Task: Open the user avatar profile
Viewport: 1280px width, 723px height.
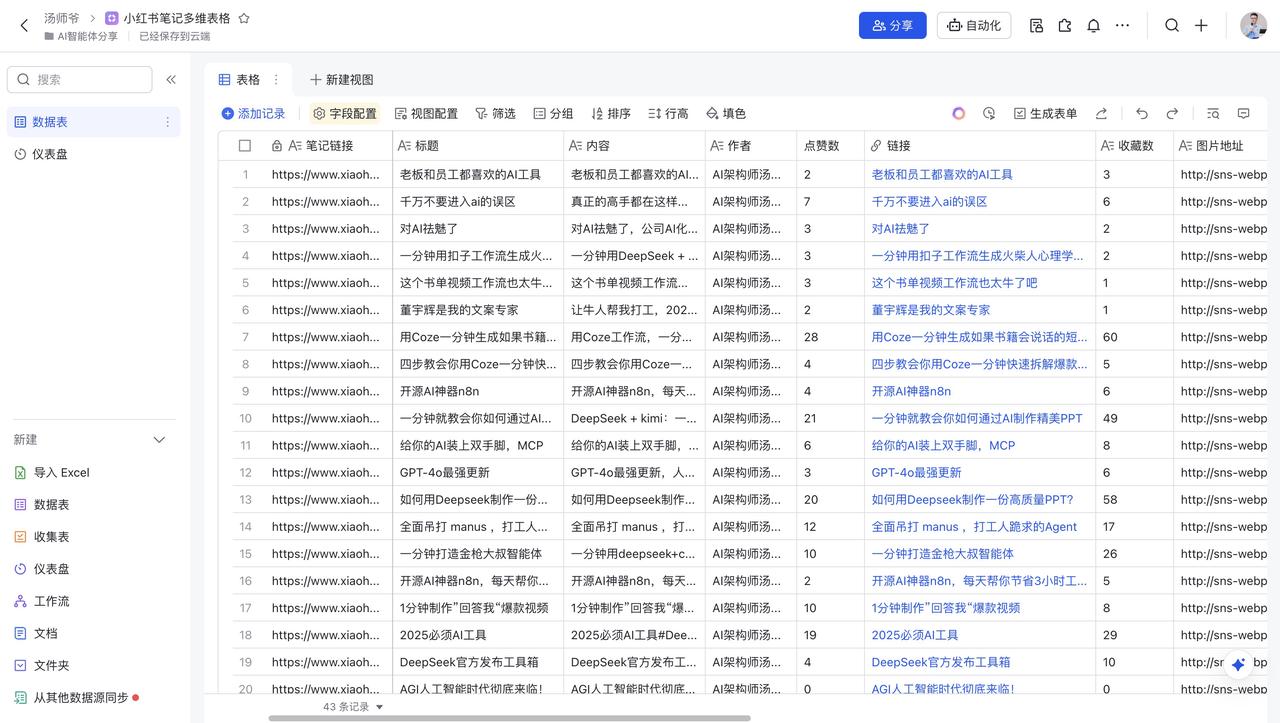Action: [1253, 26]
